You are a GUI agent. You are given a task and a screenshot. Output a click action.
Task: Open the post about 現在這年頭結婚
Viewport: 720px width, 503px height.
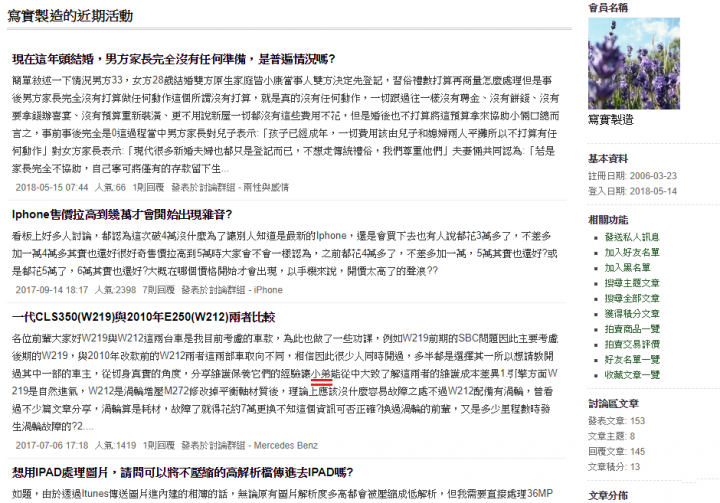point(174,59)
